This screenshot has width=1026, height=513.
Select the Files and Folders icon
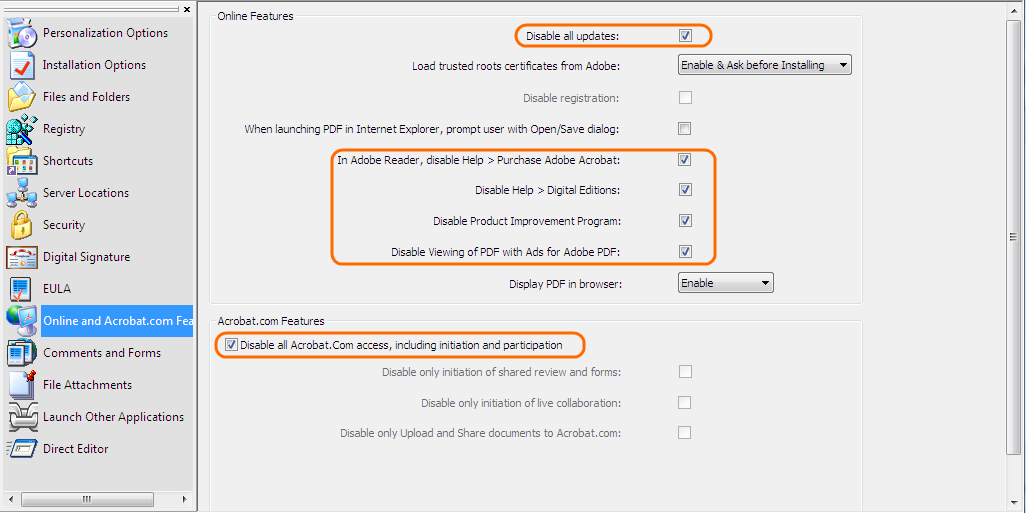(x=22, y=97)
